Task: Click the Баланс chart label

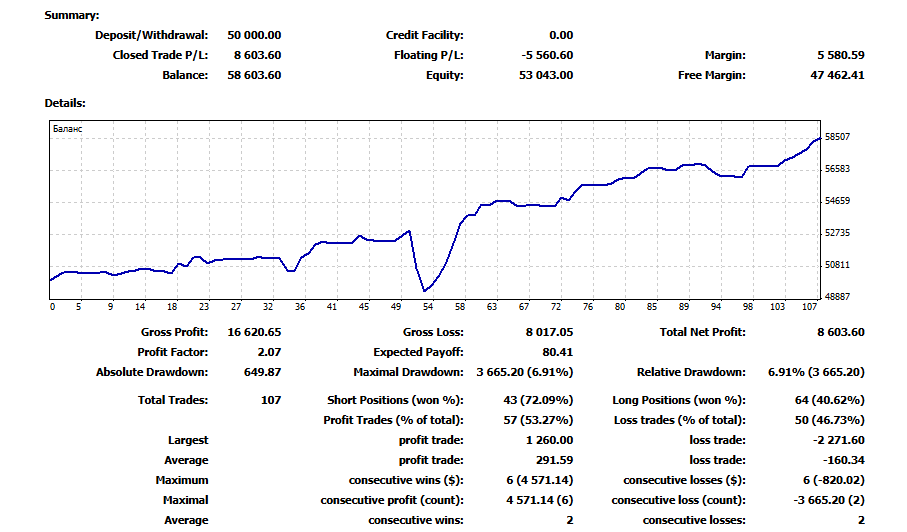Action: [x=68, y=129]
